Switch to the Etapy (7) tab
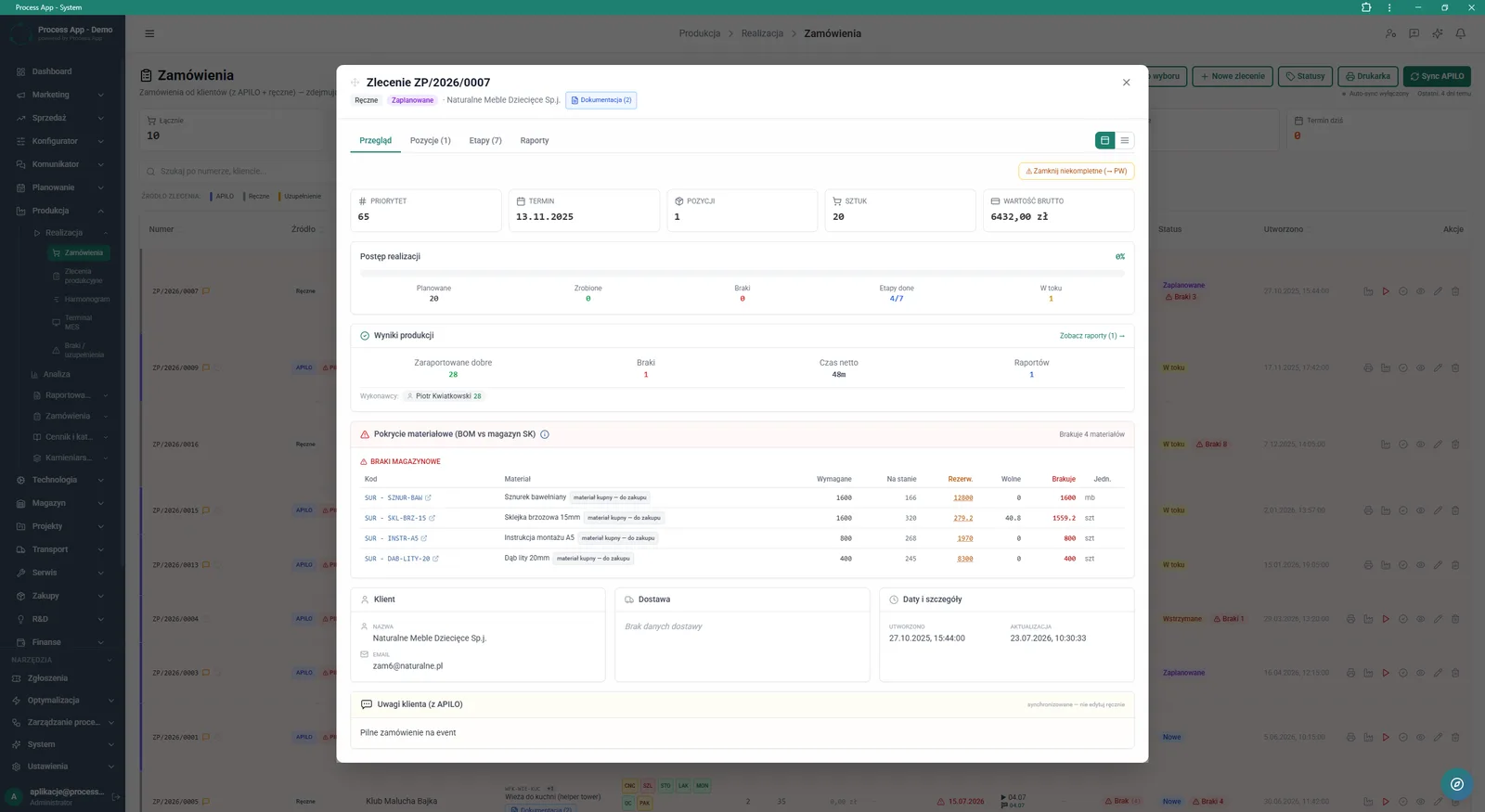This screenshot has width=1485, height=812. tap(485, 141)
